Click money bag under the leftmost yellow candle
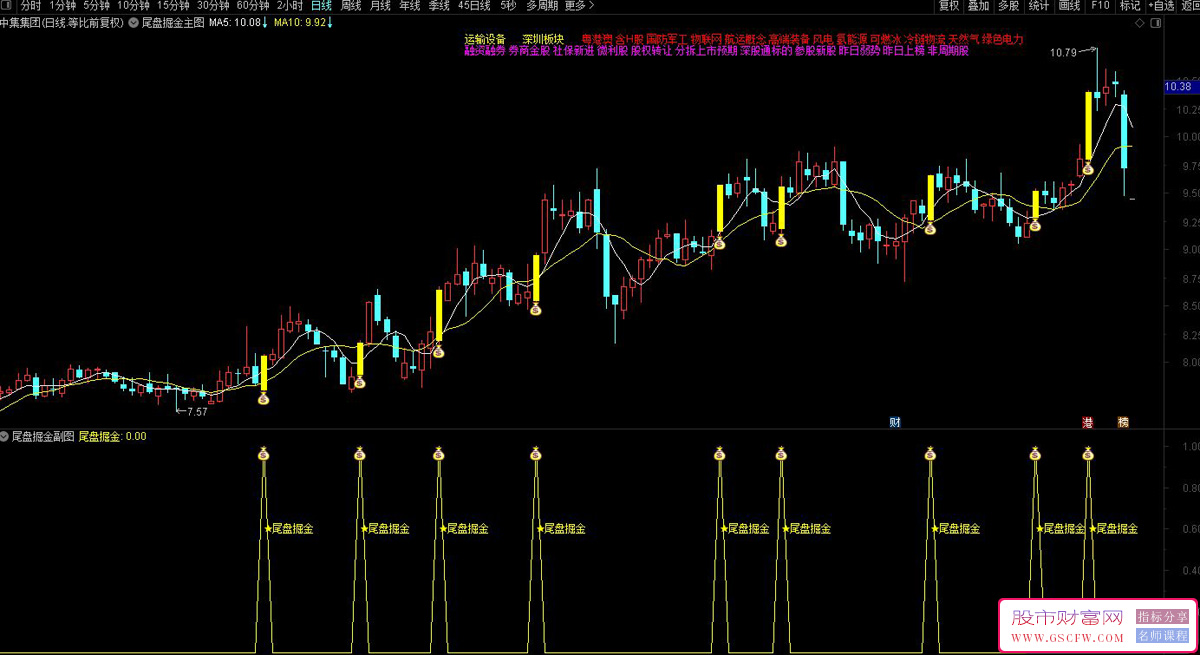Image resolution: width=1200 pixels, height=655 pixels. [263, 398]
